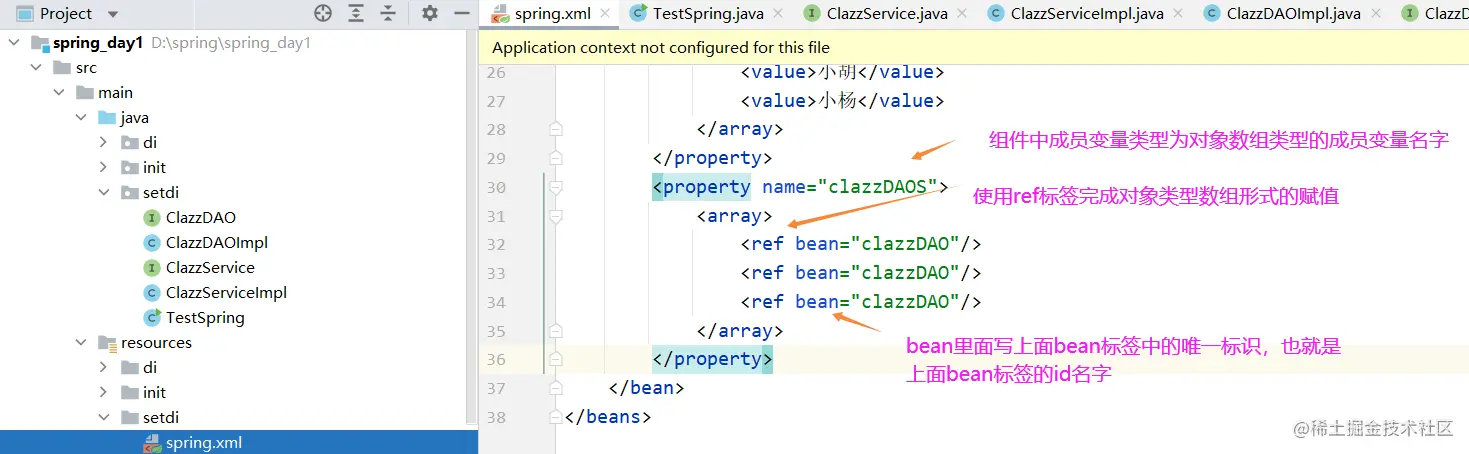This screenshot has width=1469, height=454.
Task: Close the TestSpring.java tab
Action: tap(778, 14)
